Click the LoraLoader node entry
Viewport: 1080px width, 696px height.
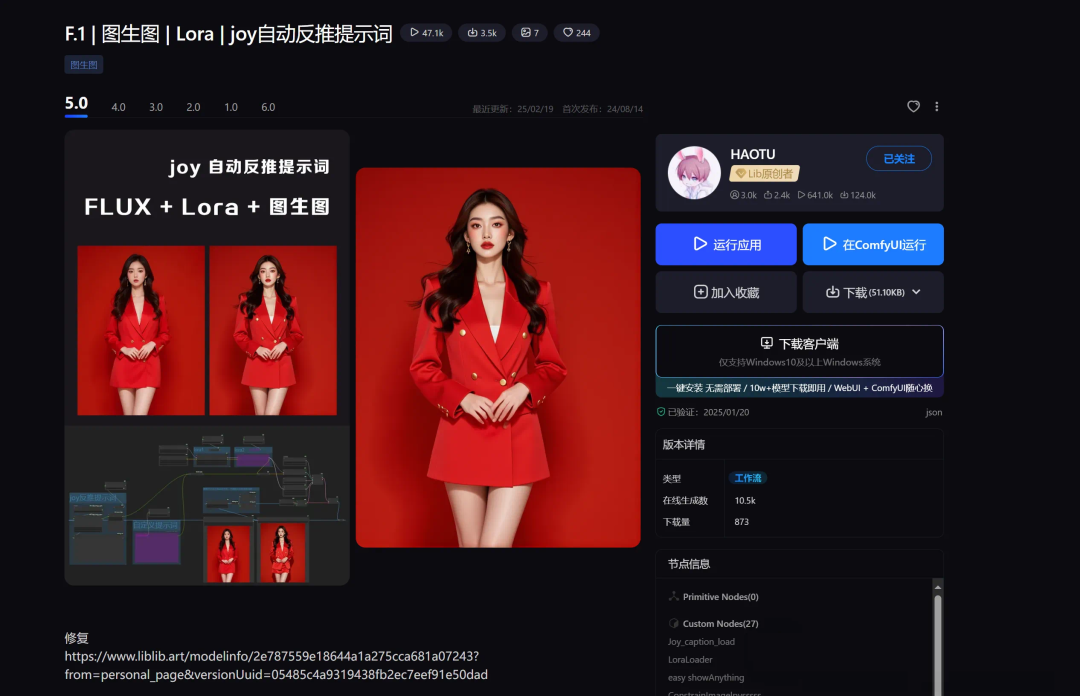coord(690,659)
